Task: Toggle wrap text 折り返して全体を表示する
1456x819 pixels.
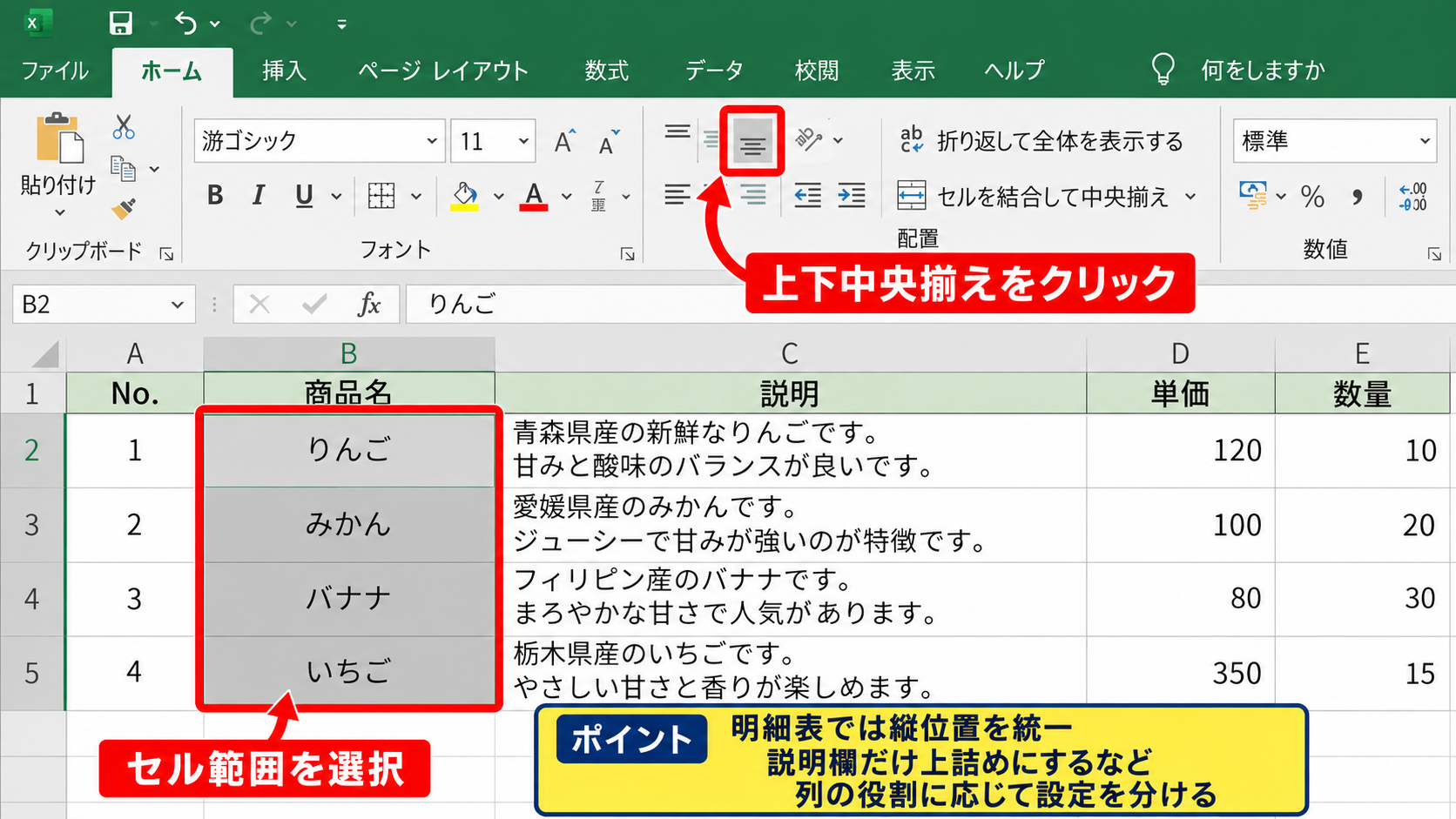Action: click(x=1041, y=141)
